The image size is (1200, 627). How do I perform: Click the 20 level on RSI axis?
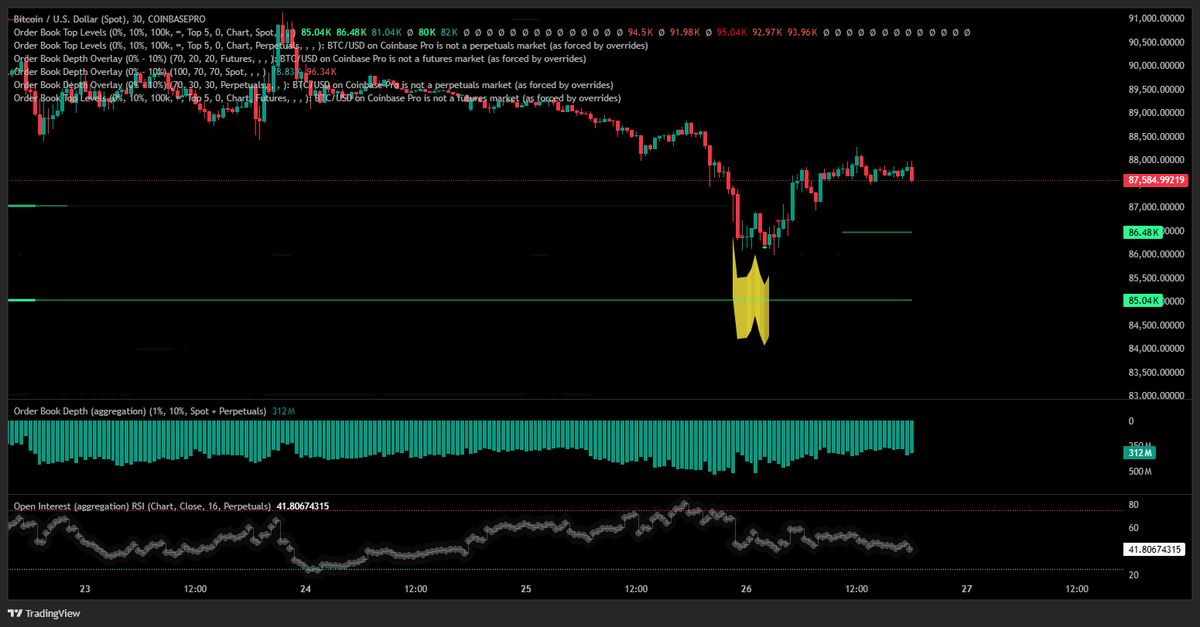(1133, 574)
